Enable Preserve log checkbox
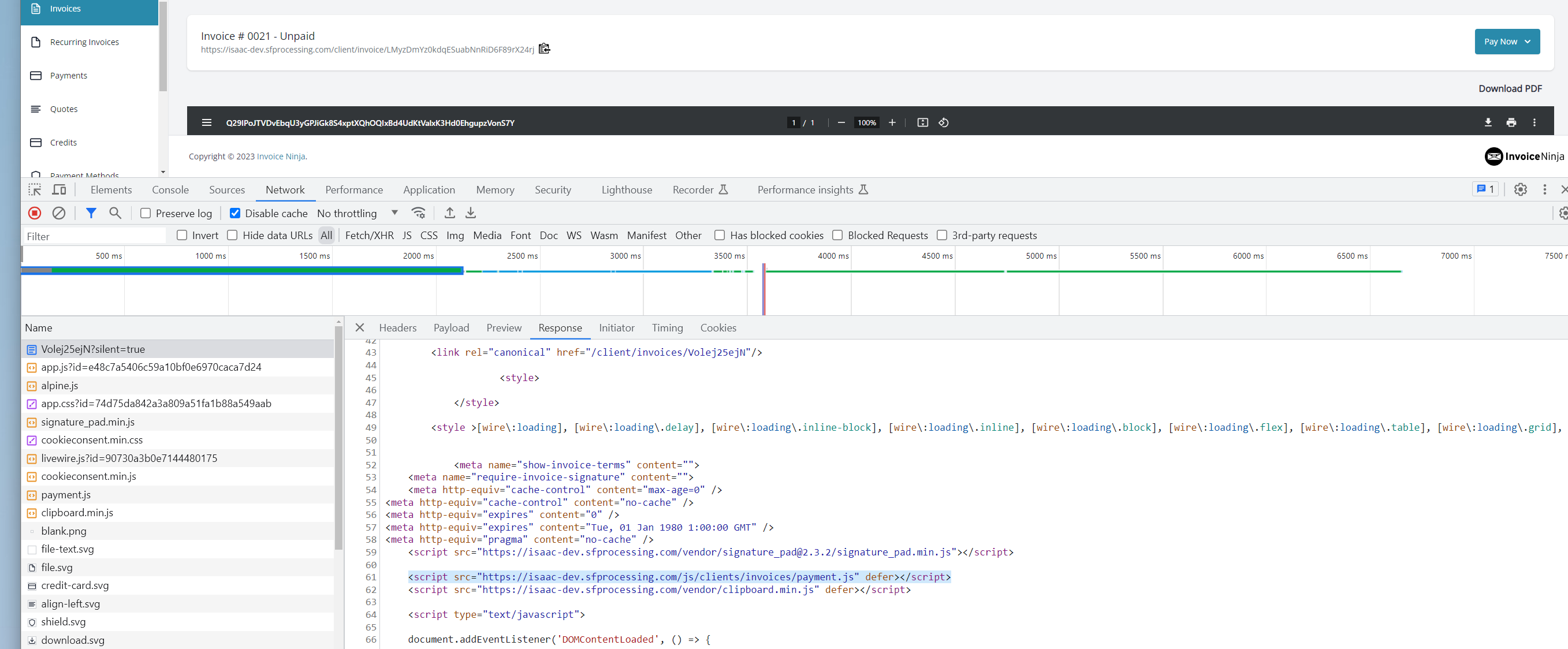The width and height of the screenshot is (1568, 649). tap(146, 213)
